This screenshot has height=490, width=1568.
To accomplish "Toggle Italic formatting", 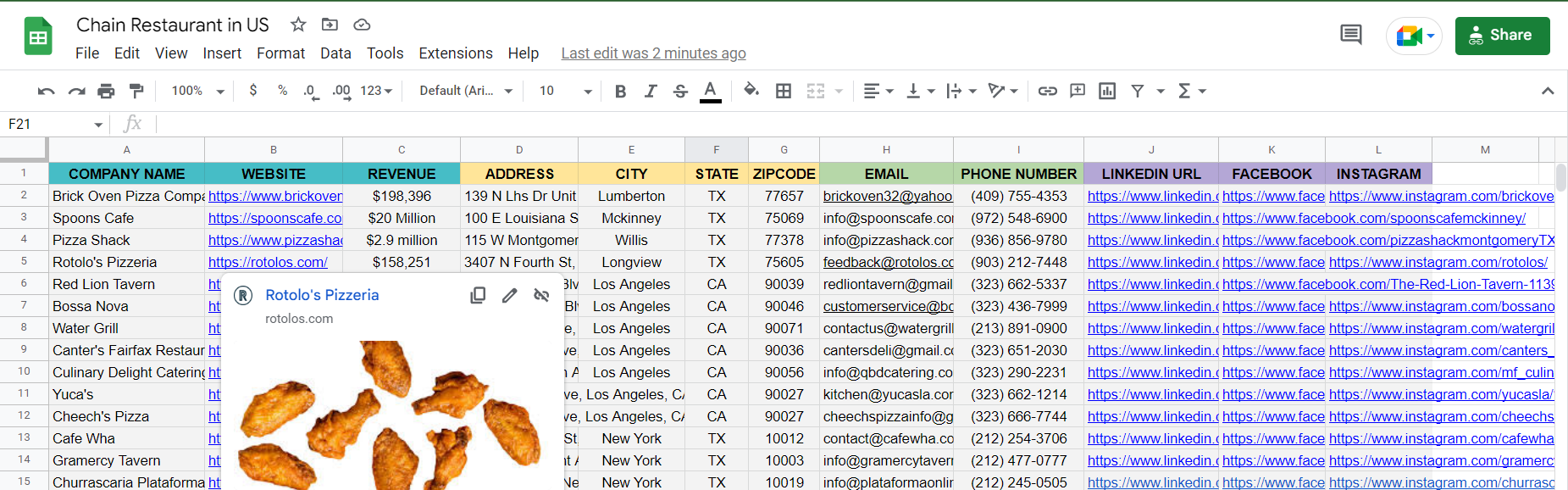I will click(x=651, y=91).
